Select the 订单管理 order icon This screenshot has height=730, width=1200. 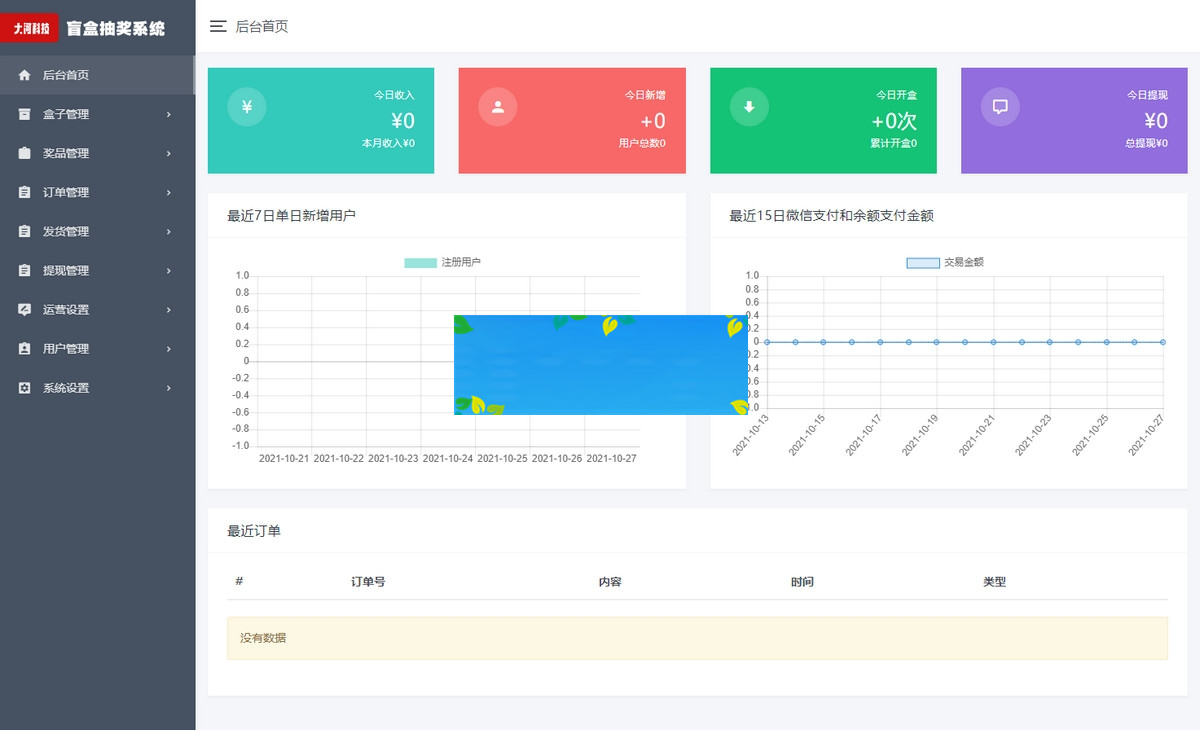point(22,192)
